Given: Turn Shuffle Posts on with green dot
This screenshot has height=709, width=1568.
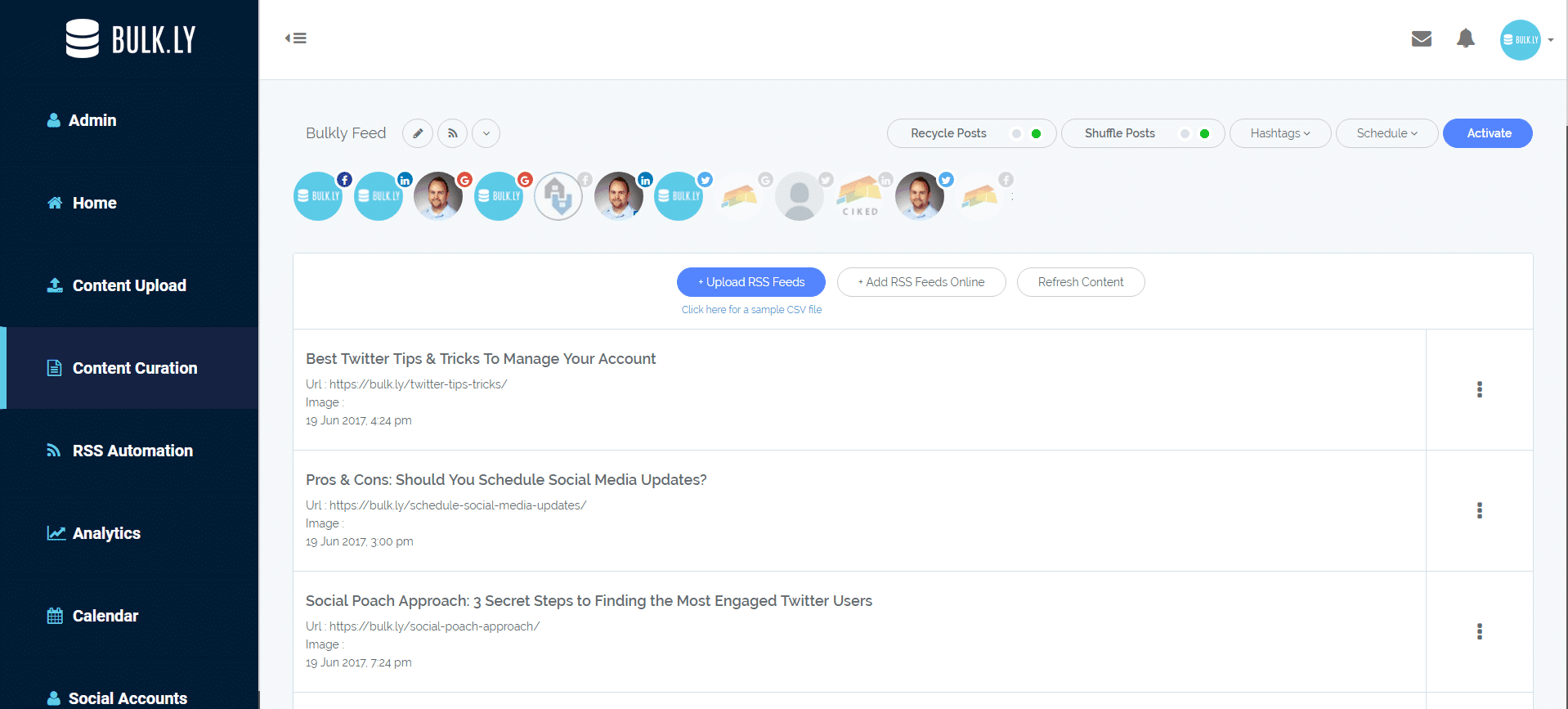Looking at the screenshot, I should [1204, 133].
